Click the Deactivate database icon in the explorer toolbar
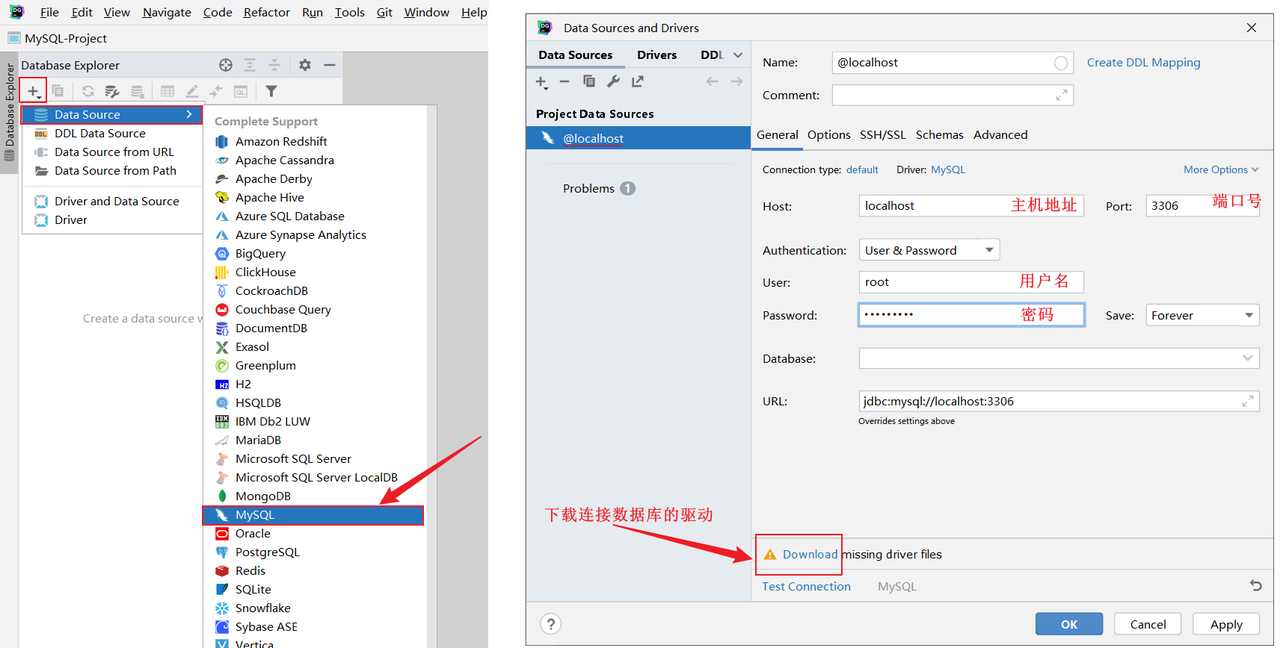The image size is (1280, 648). (x=137, y=91)
